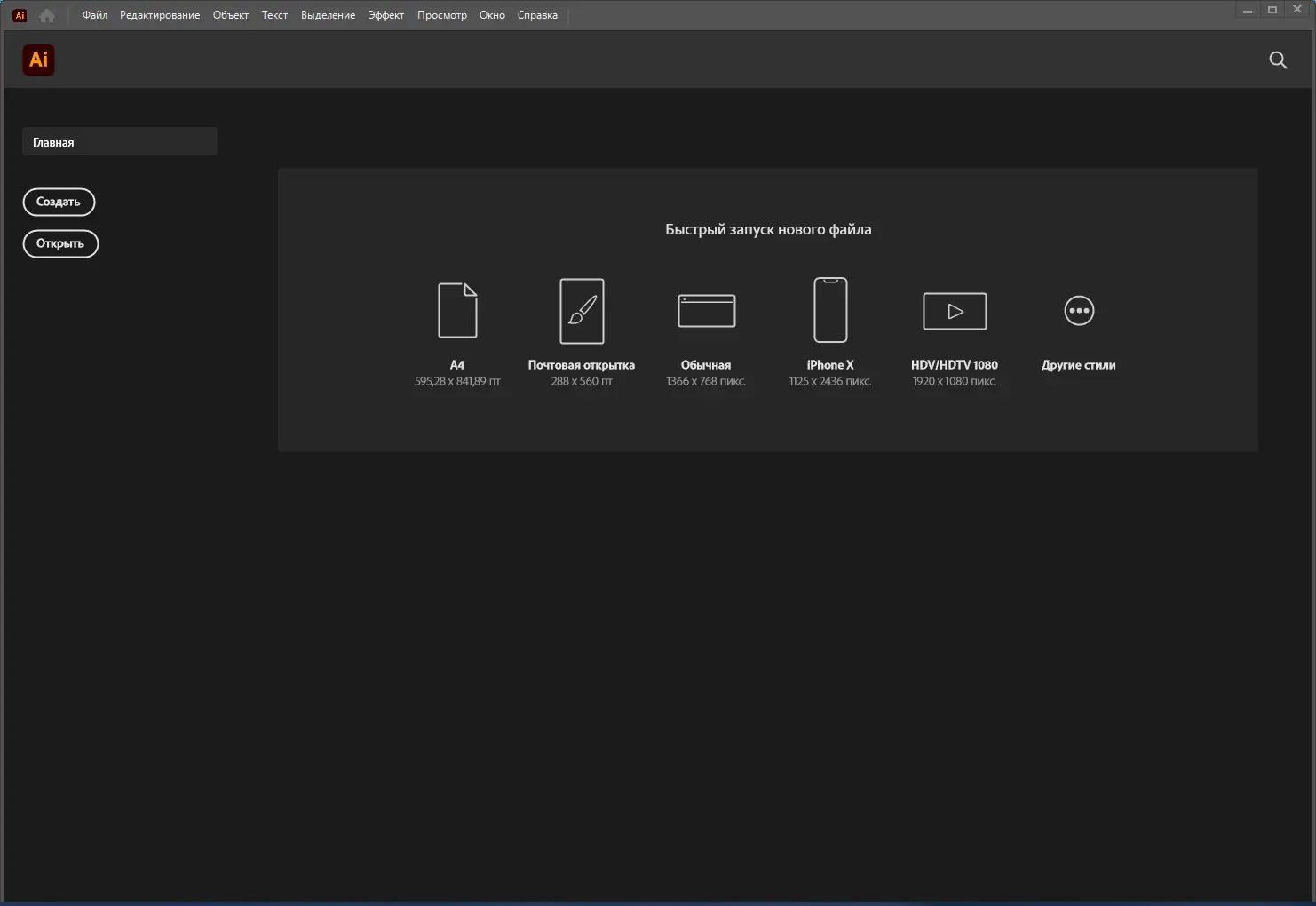Click the Открыть button
This screenshot has height=906, width=1316.
tap(60, 243)
